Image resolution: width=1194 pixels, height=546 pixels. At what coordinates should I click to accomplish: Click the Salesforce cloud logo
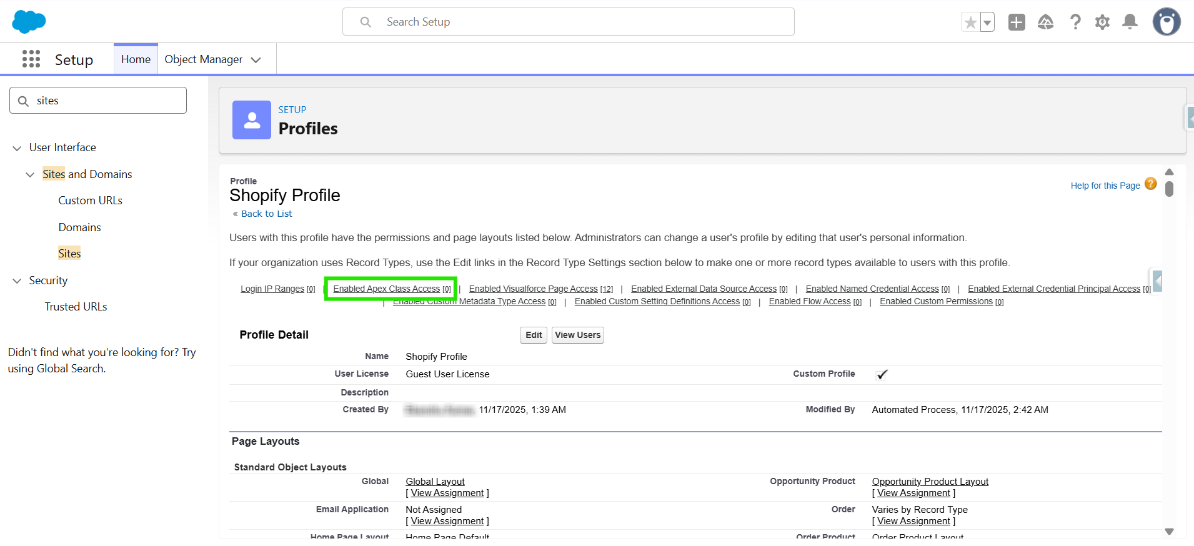coord(29,22)
